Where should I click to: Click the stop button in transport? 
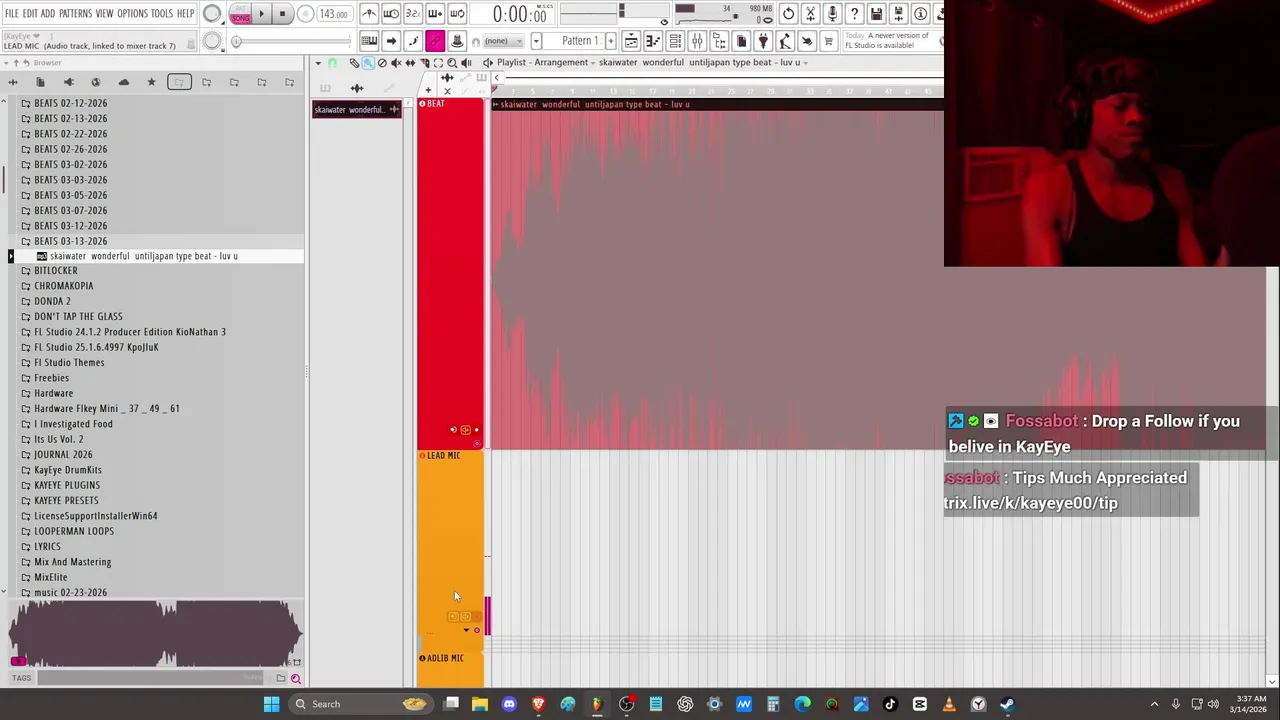click(x=282, y=13)
